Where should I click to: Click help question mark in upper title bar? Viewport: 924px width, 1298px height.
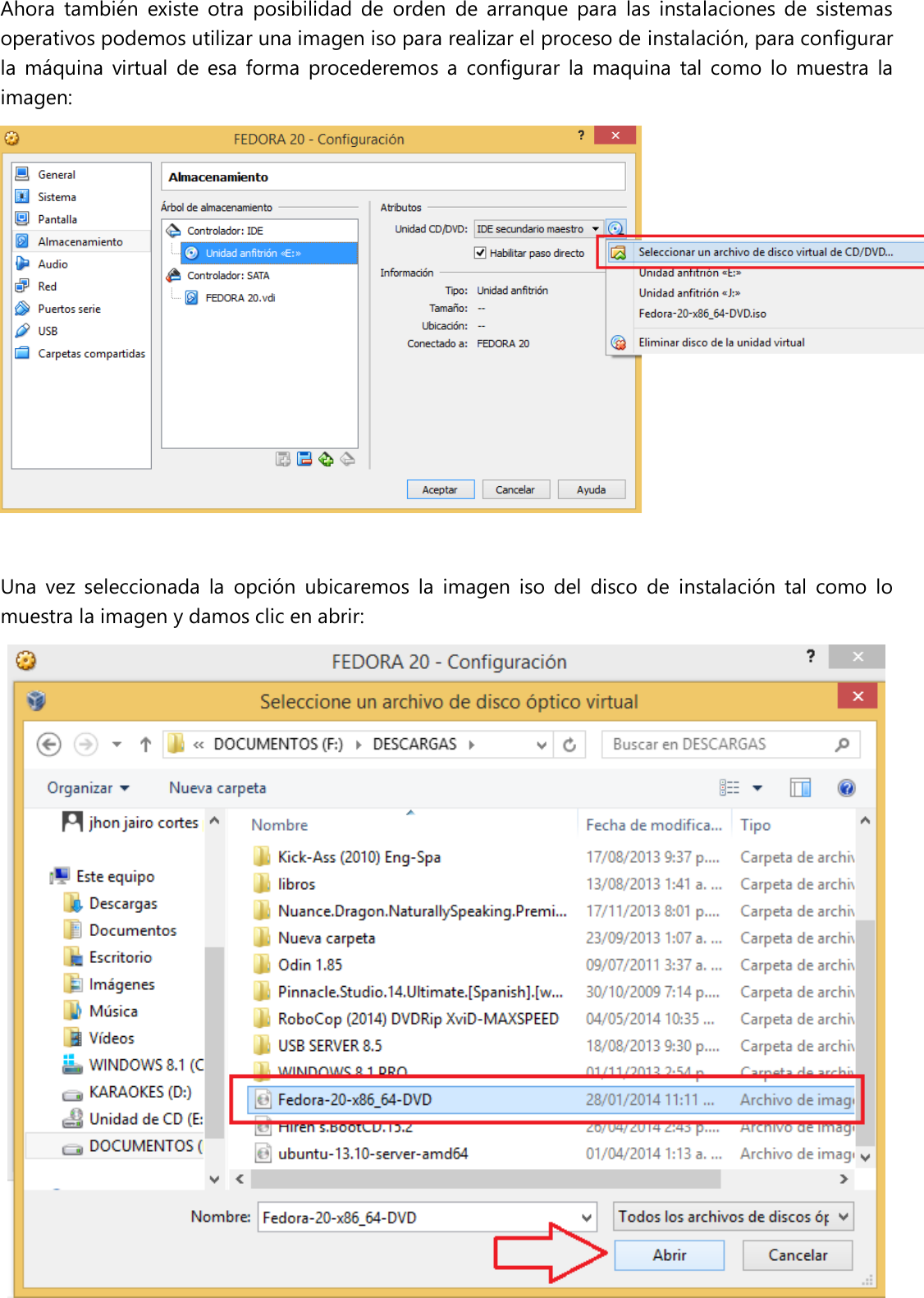tap(581, 135)
